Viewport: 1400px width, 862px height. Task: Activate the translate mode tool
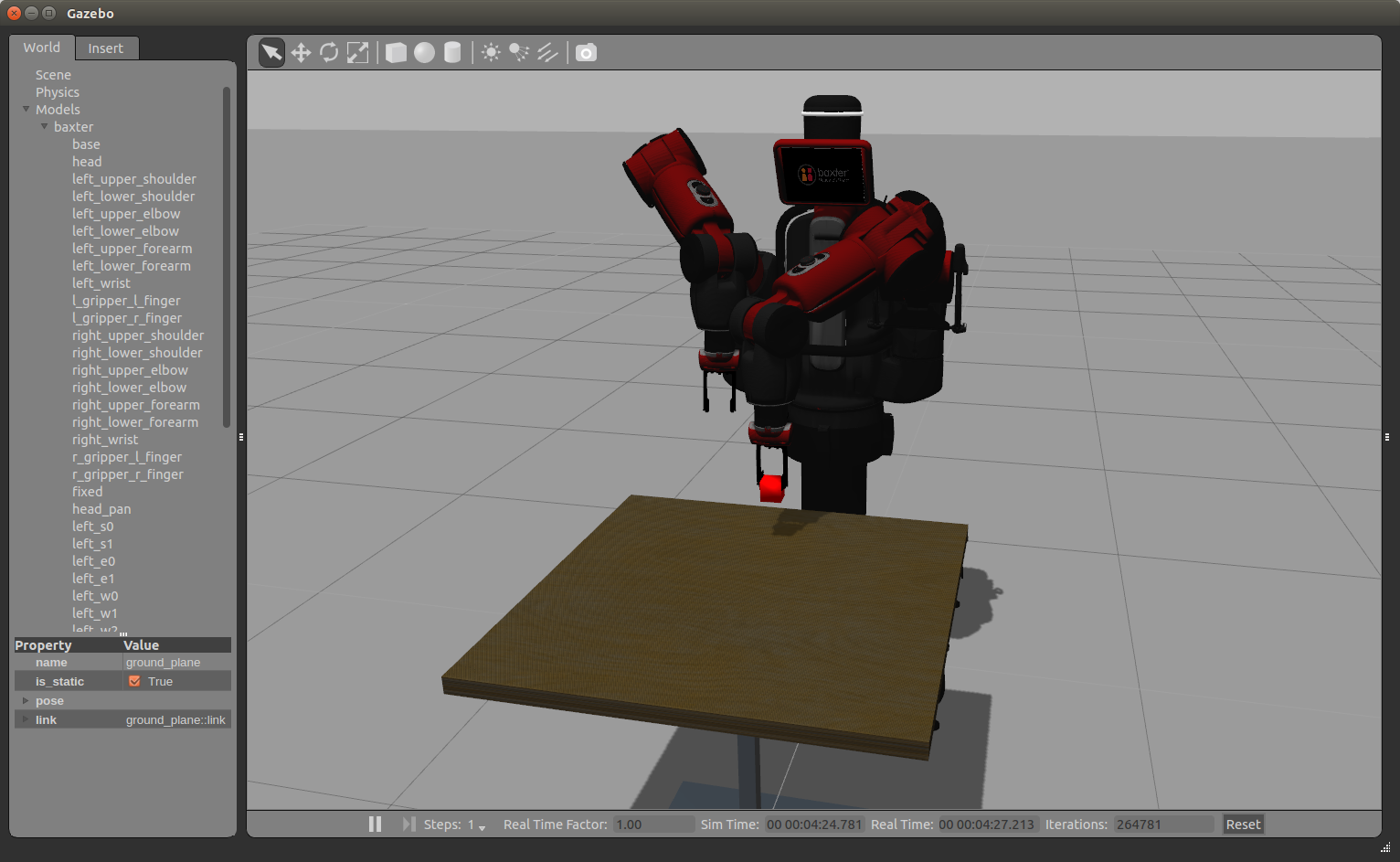click(301, 53)
